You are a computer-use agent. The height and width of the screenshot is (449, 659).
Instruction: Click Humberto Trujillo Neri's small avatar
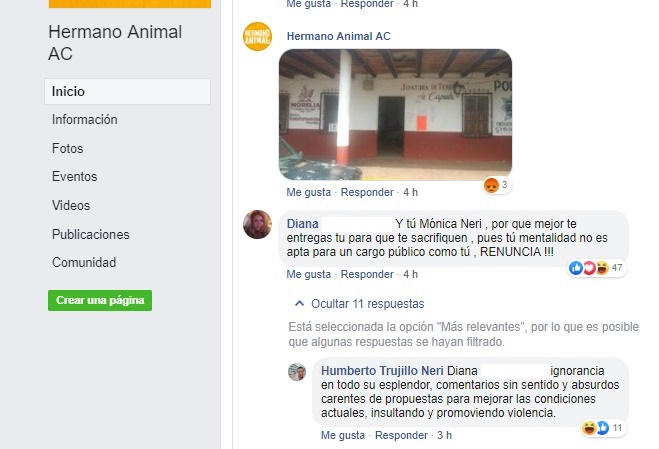tap(297, 372)
